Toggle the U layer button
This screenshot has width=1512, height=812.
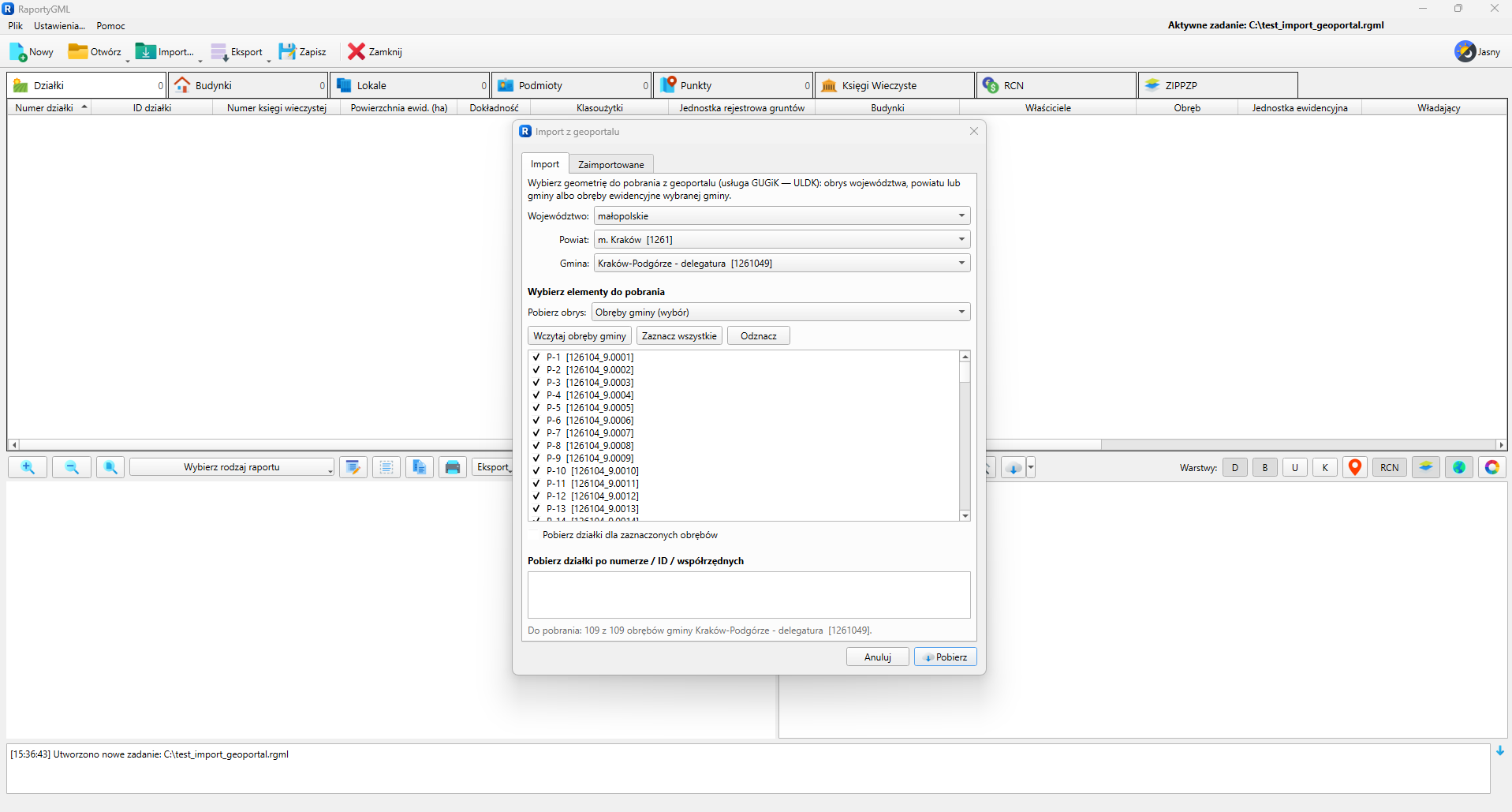point(1295,467)
